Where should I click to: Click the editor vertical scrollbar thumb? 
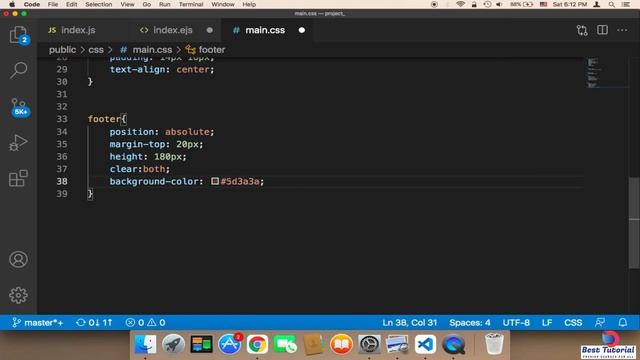point(634,223)
